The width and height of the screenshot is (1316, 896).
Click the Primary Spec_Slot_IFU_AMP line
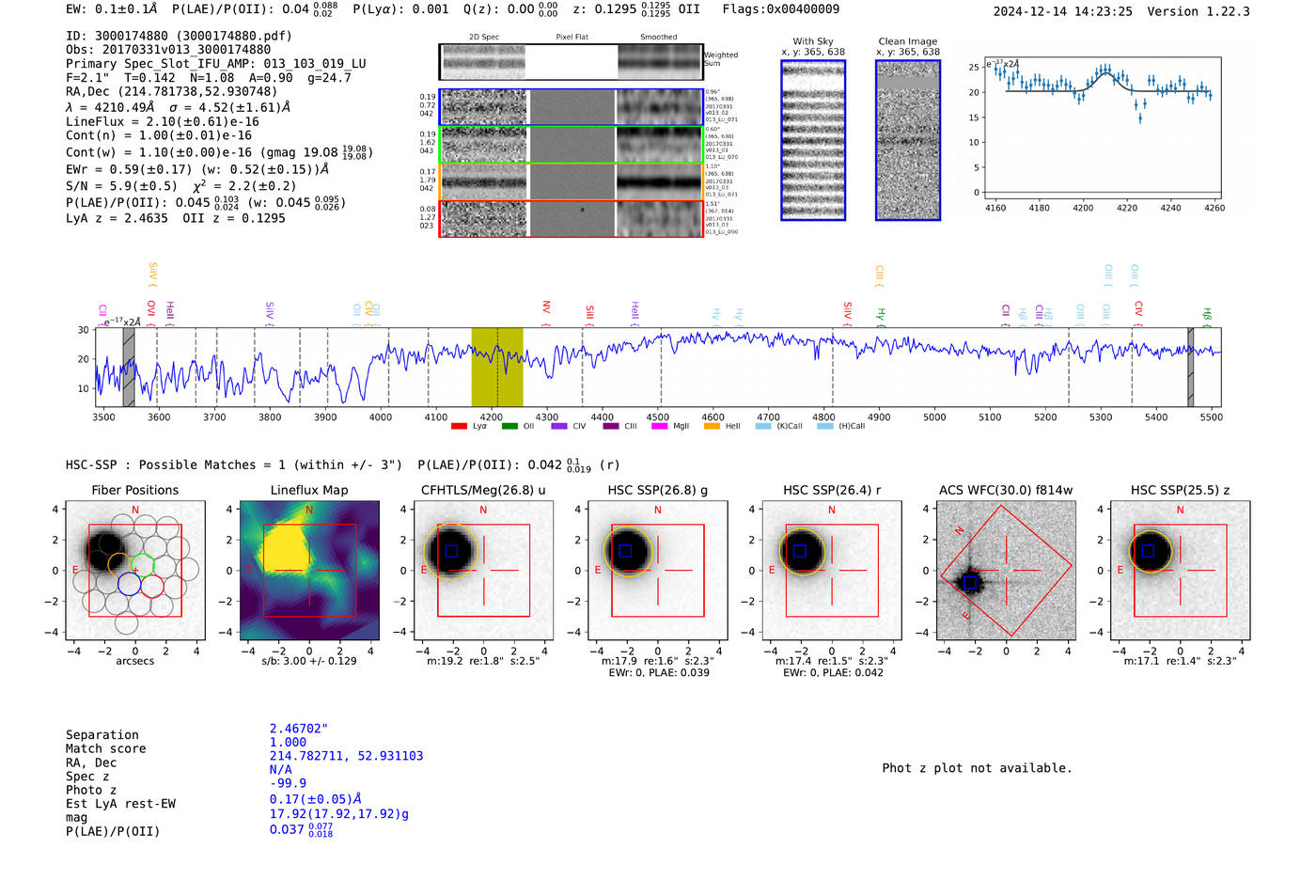[216, 64]
